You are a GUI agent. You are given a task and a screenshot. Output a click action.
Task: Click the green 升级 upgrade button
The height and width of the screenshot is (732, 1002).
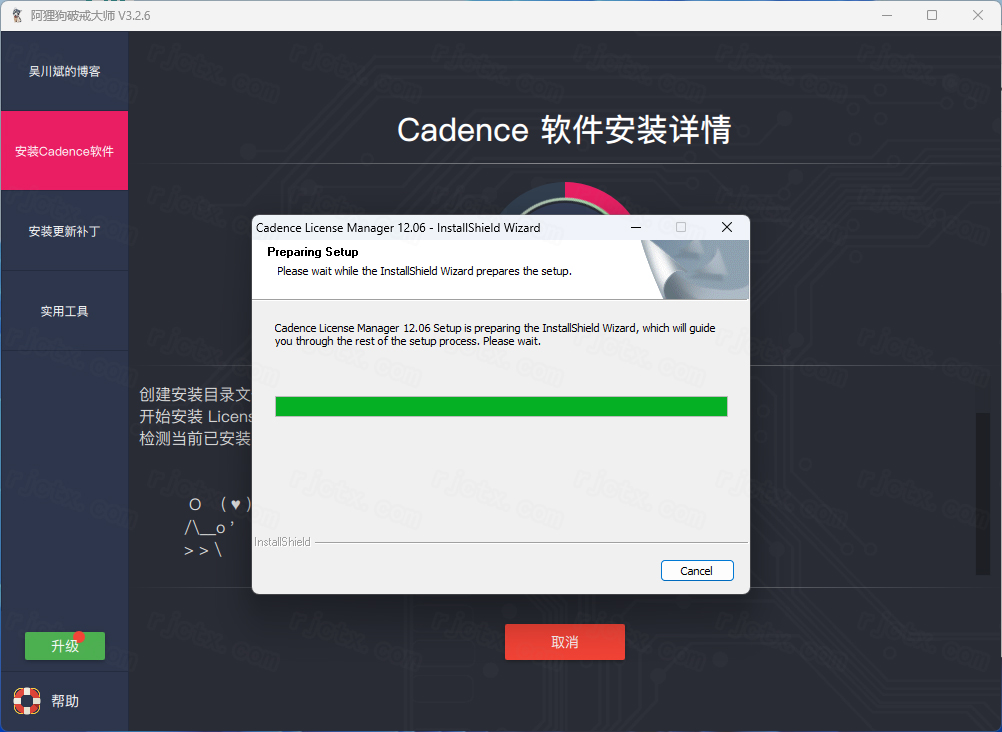[x=65, y=646]
